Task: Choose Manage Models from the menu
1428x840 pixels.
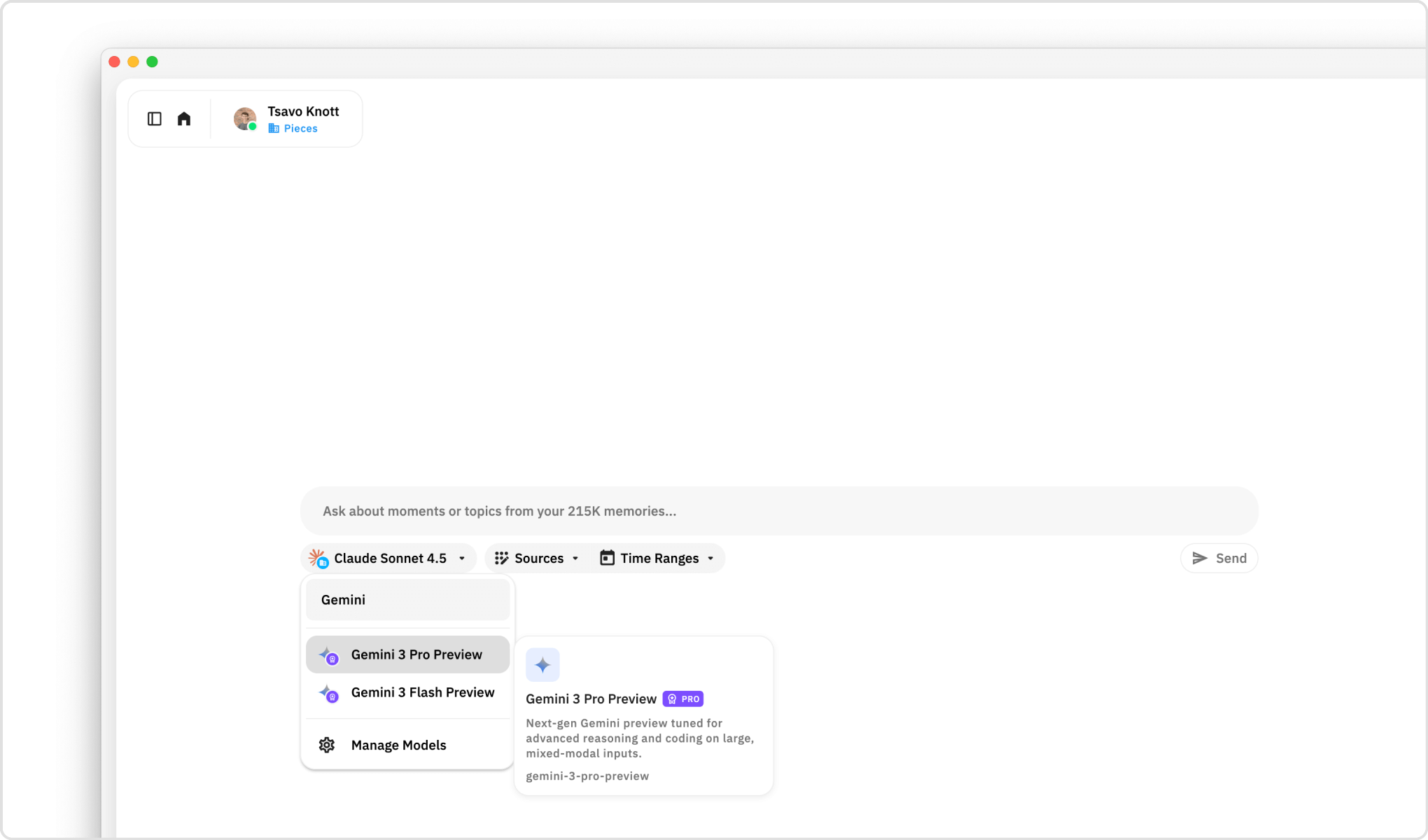Action: [398, 745]
